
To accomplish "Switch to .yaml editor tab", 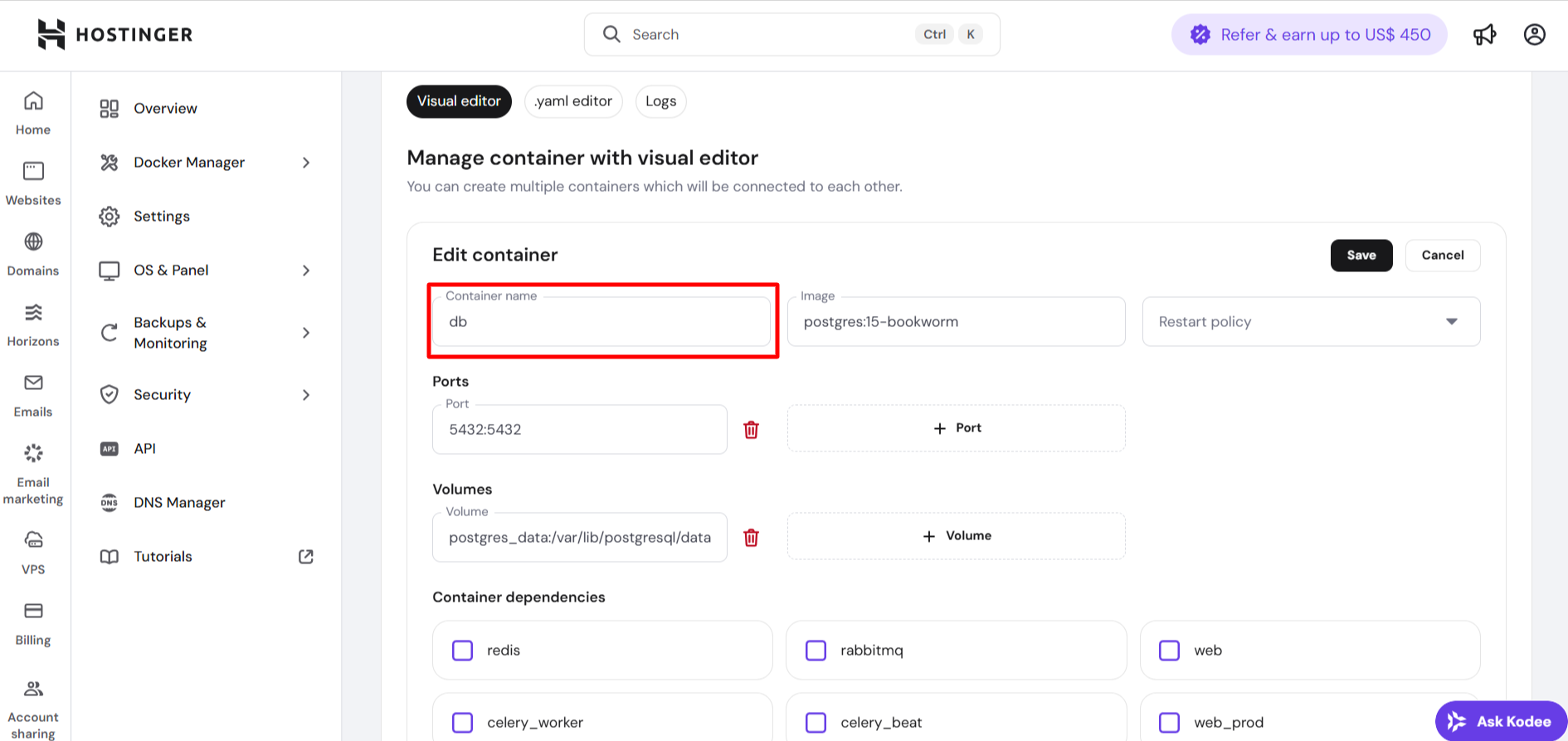I will (573, 101).
